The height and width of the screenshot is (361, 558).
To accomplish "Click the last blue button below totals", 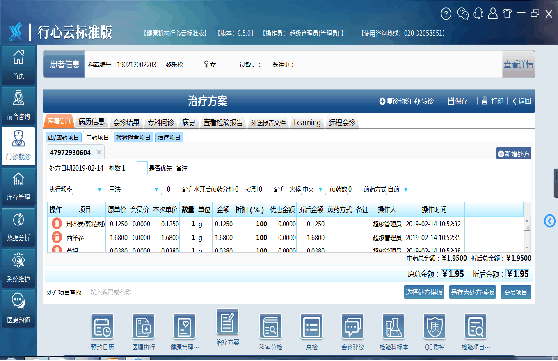I will [516, 292].
